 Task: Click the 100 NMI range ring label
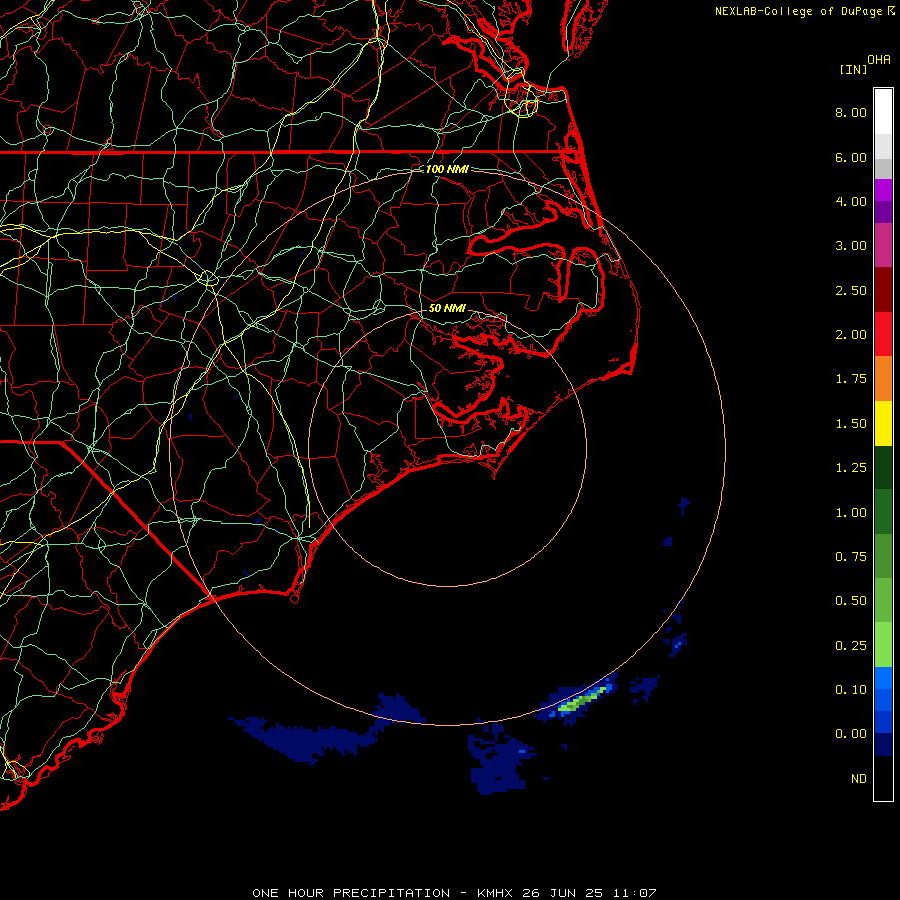coord(447,169)
